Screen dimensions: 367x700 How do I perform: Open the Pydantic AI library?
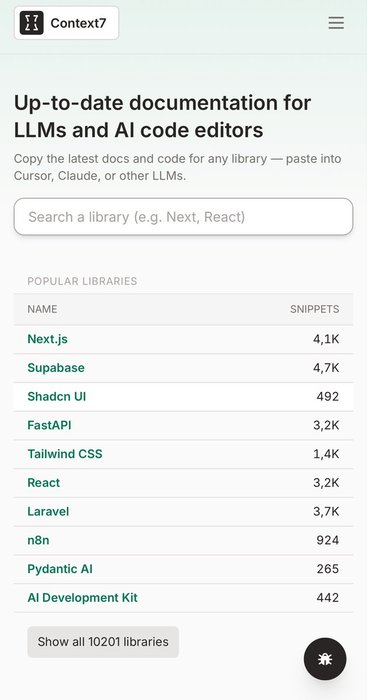pos(60,569)
